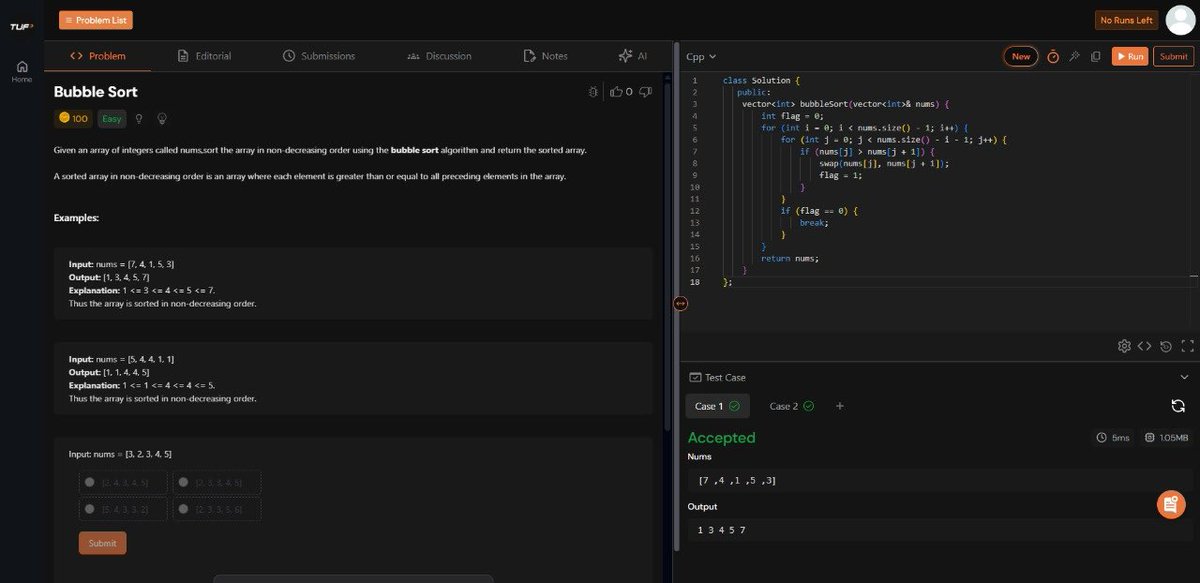Screen dimensions: 1200x583
Task: Start the stopwatch timer icon
Action: [1053, 57]
